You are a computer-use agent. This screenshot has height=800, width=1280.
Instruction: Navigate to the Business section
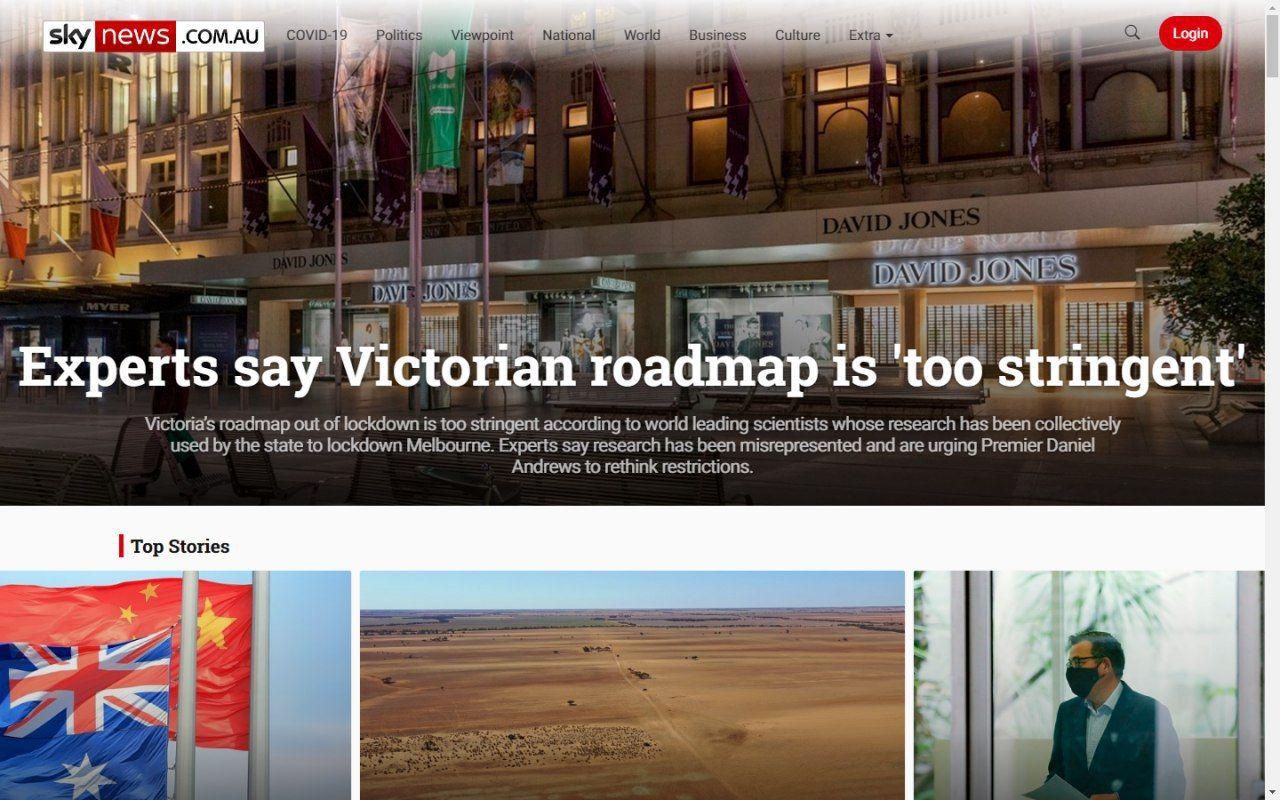(x=717, y=35)
